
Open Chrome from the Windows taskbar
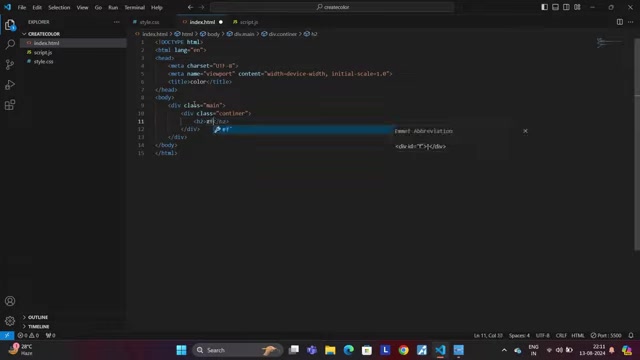(403, 350)
